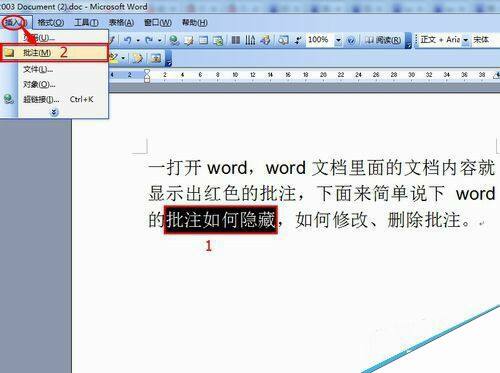Click the Text Direction toolbar icon
The image size is (500, 373).
pos(250,40)
